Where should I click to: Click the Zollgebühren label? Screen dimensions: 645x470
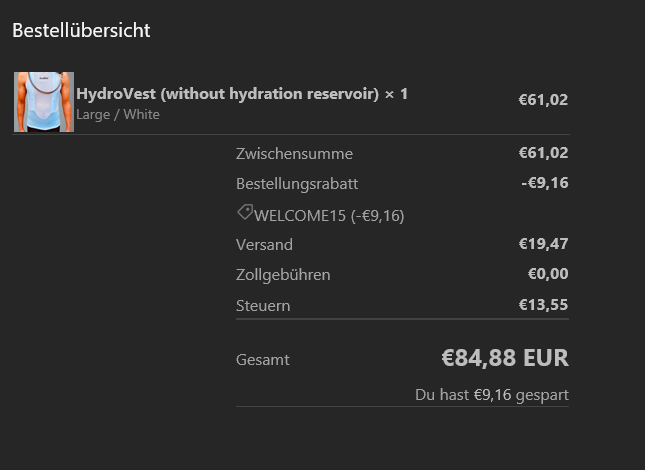coord(283,275)
